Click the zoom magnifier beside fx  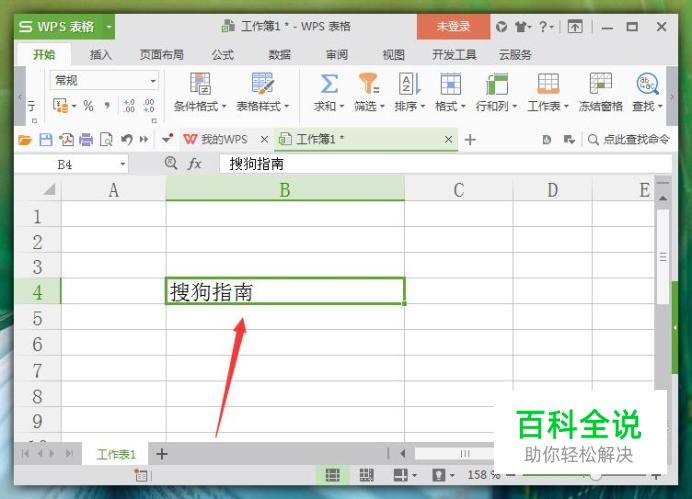click(x=171, y=163)
